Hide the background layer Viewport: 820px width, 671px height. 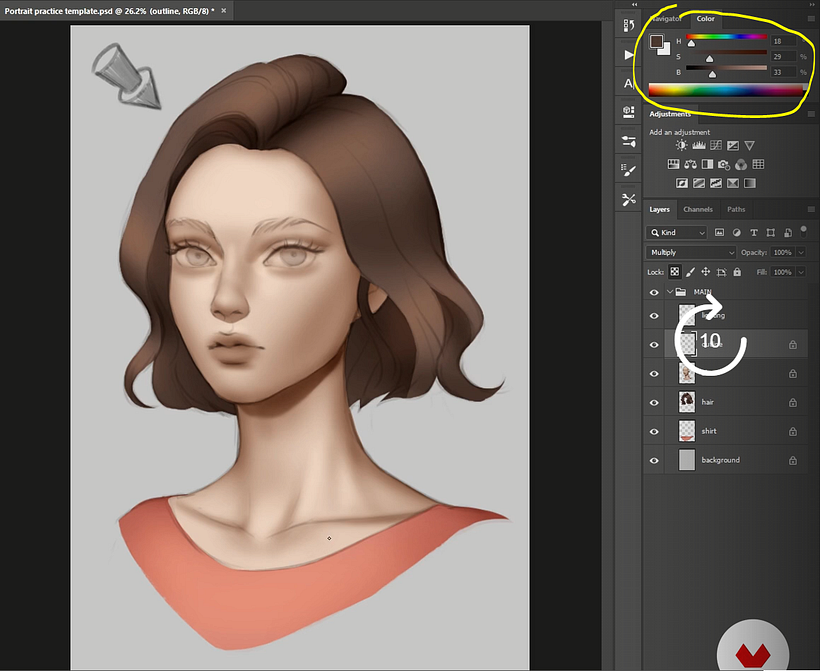point(654,461)
